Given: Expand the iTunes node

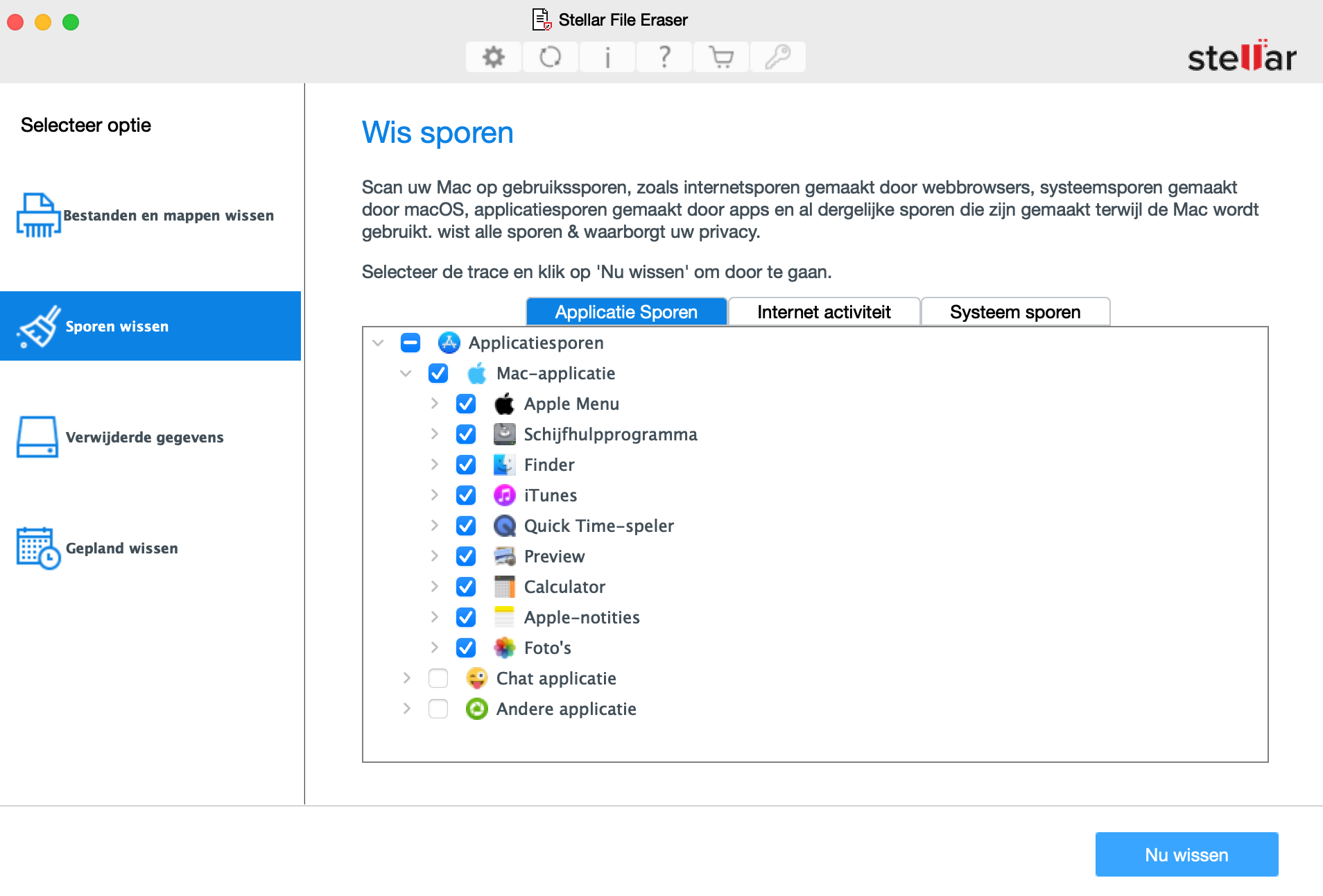Looking at the screenshot, I should coord(434,494).
